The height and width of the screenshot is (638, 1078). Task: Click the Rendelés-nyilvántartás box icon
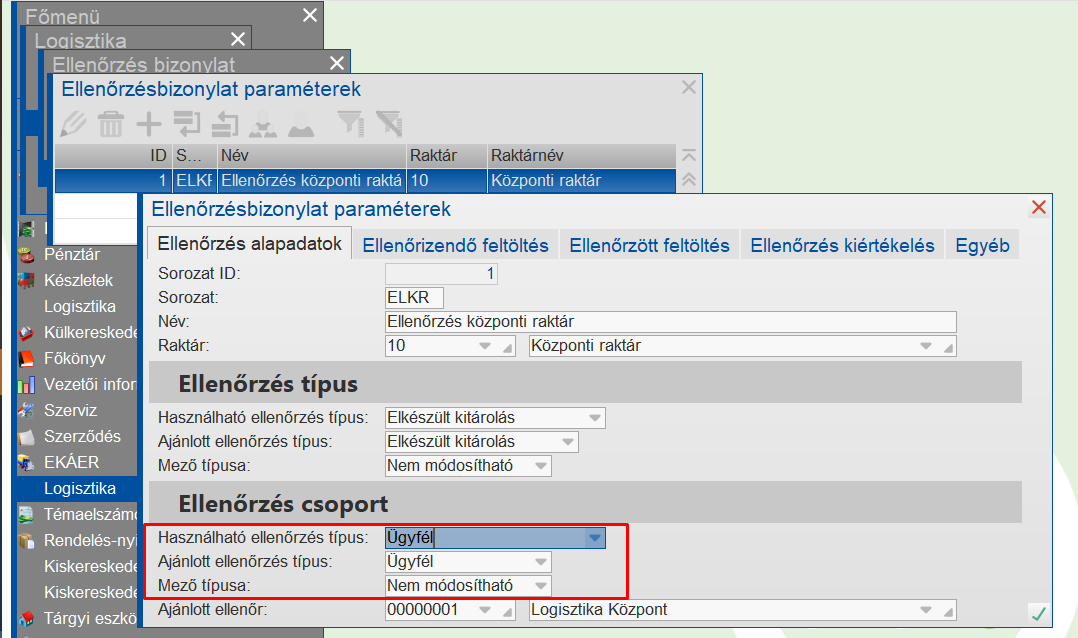click(x=26, y=541)
